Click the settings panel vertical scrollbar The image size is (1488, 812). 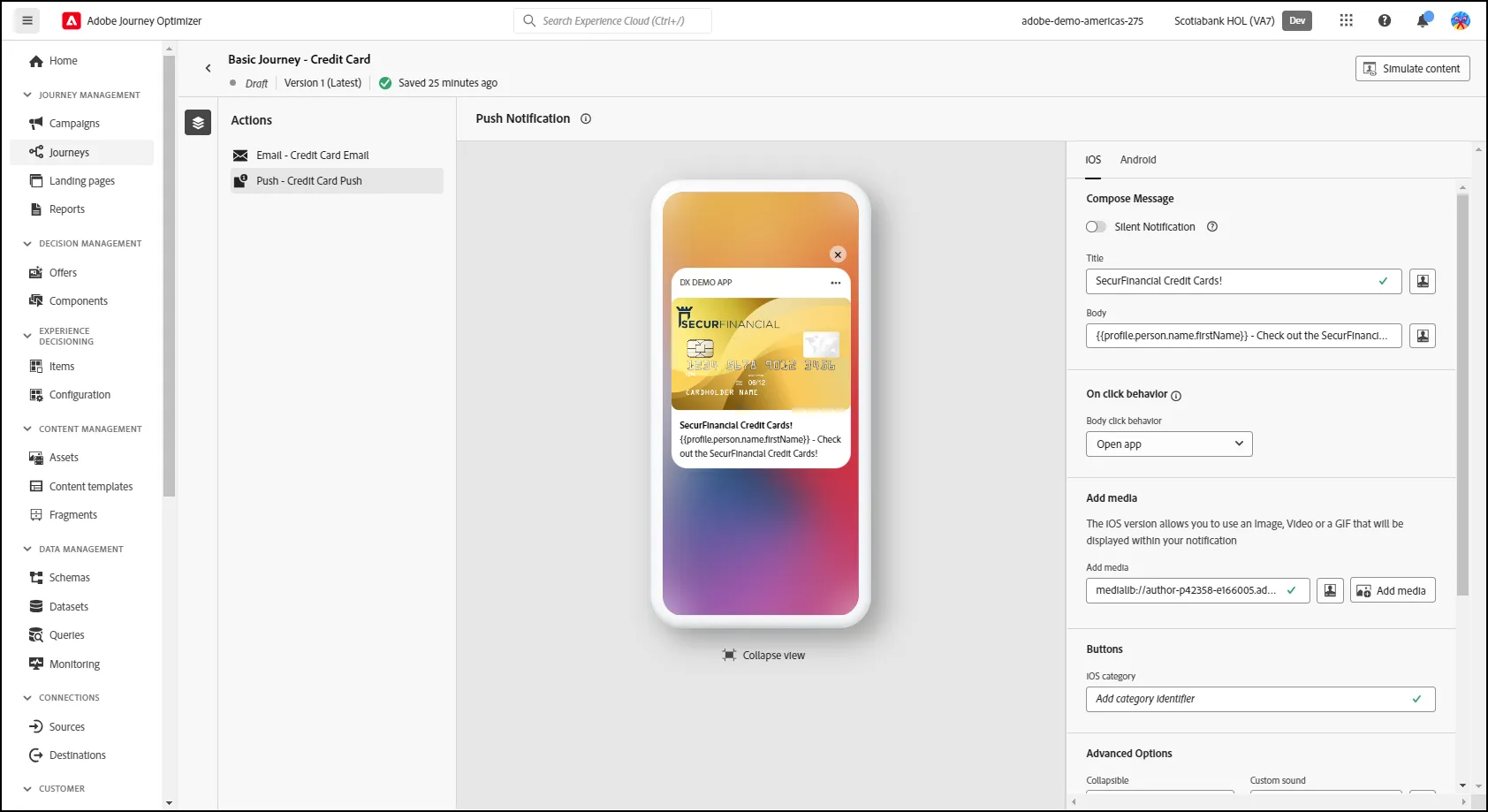point(1462,395)
